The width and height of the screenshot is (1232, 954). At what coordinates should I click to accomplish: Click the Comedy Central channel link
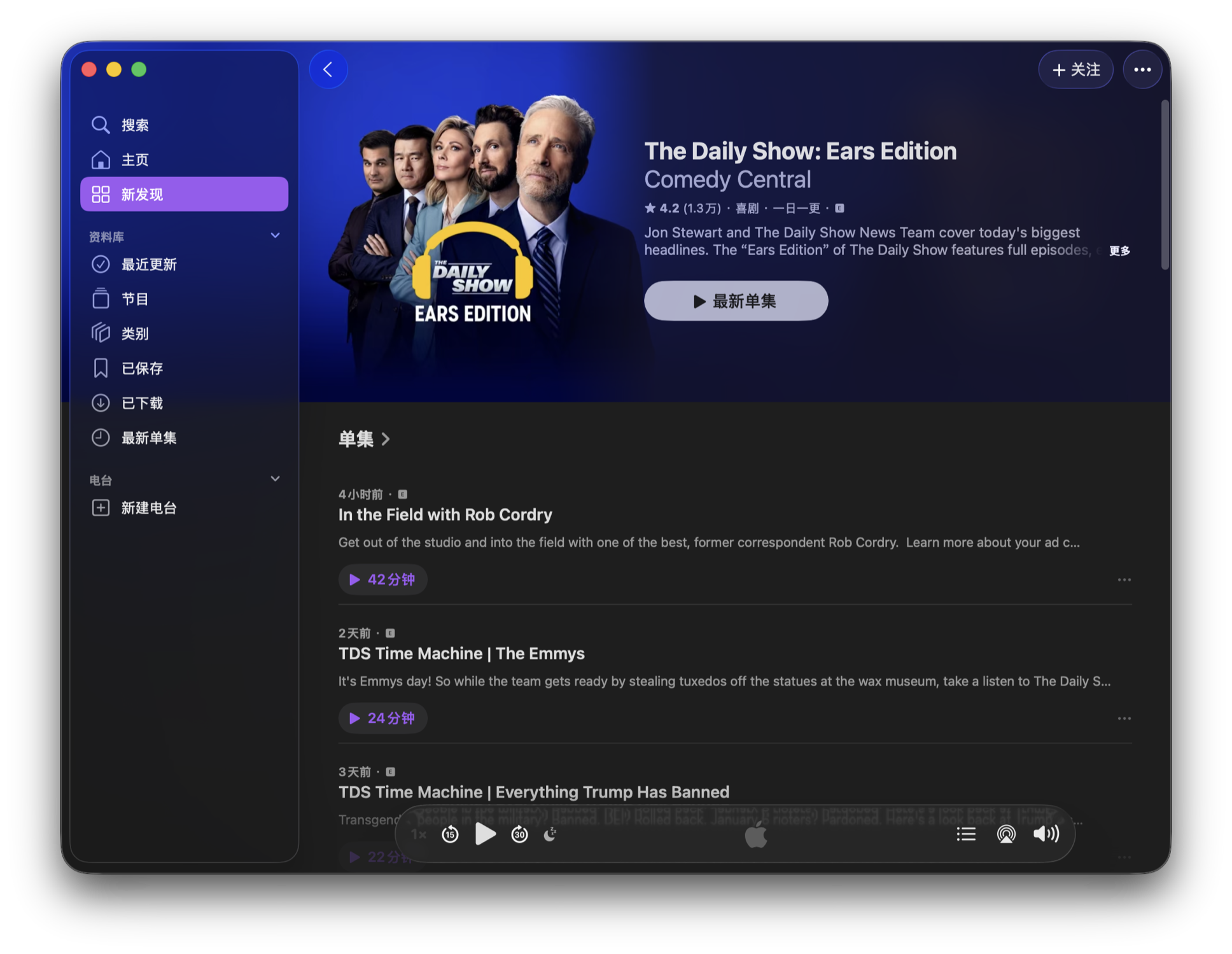727,179
